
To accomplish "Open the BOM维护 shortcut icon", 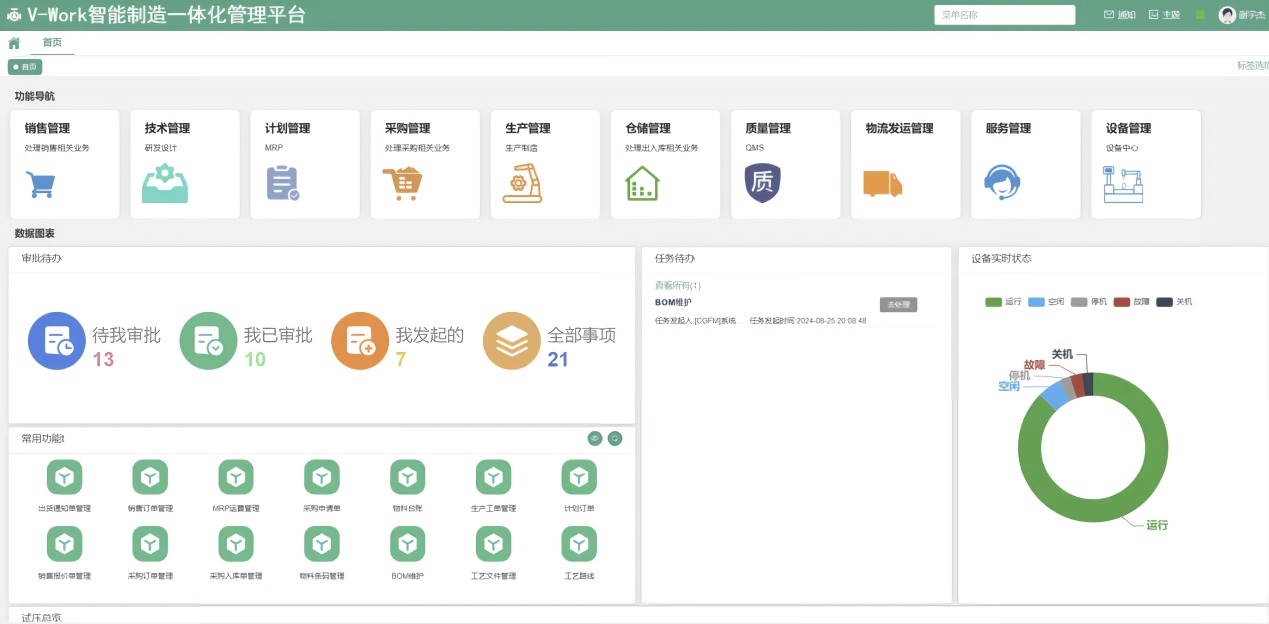I will [407, 544].
